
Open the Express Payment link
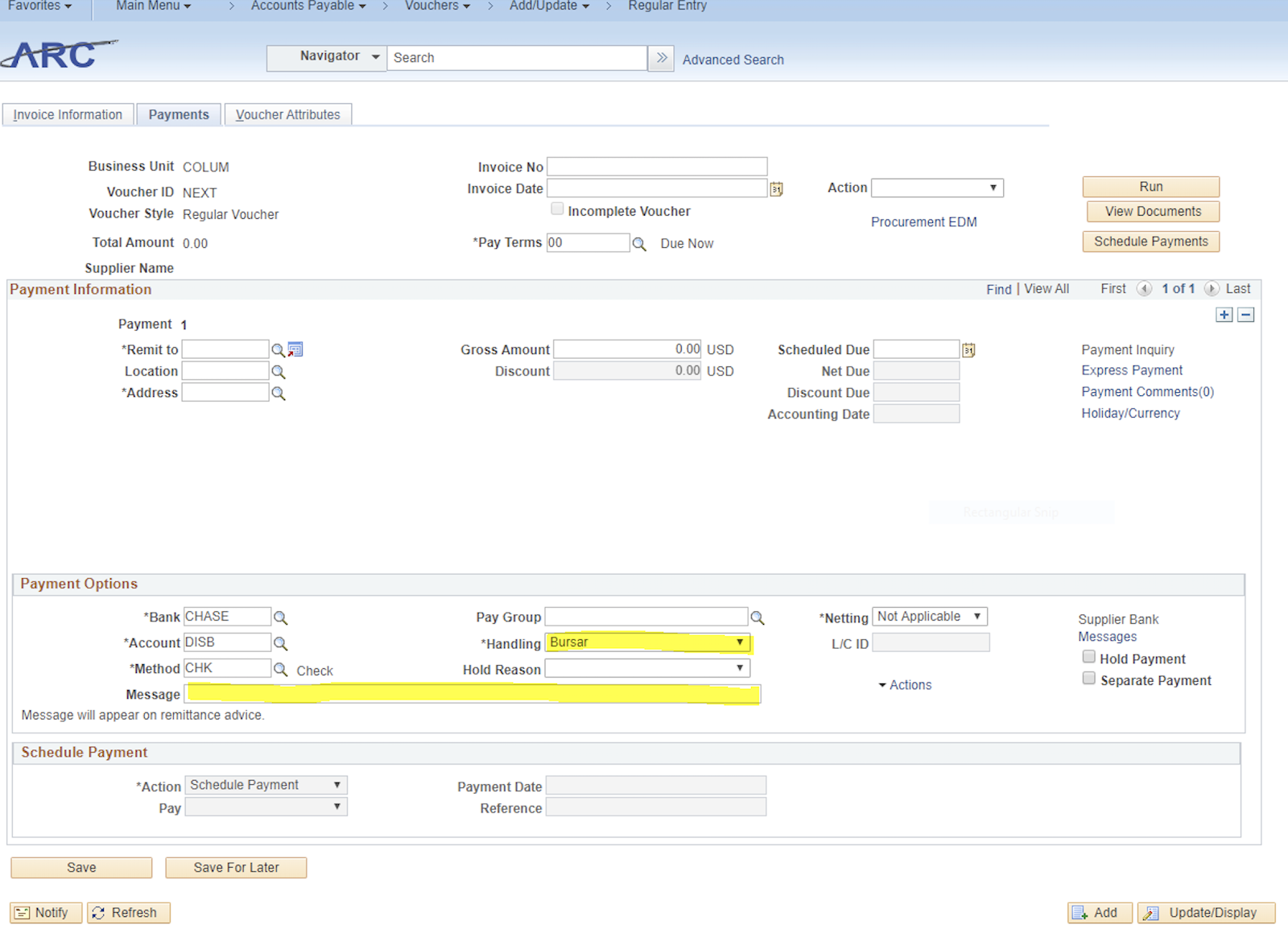click(1132, 370)
